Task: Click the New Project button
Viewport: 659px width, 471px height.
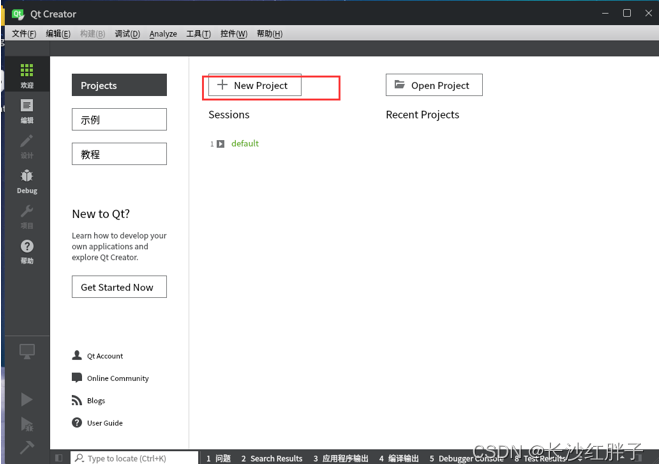Action: (x=255, y=85)
